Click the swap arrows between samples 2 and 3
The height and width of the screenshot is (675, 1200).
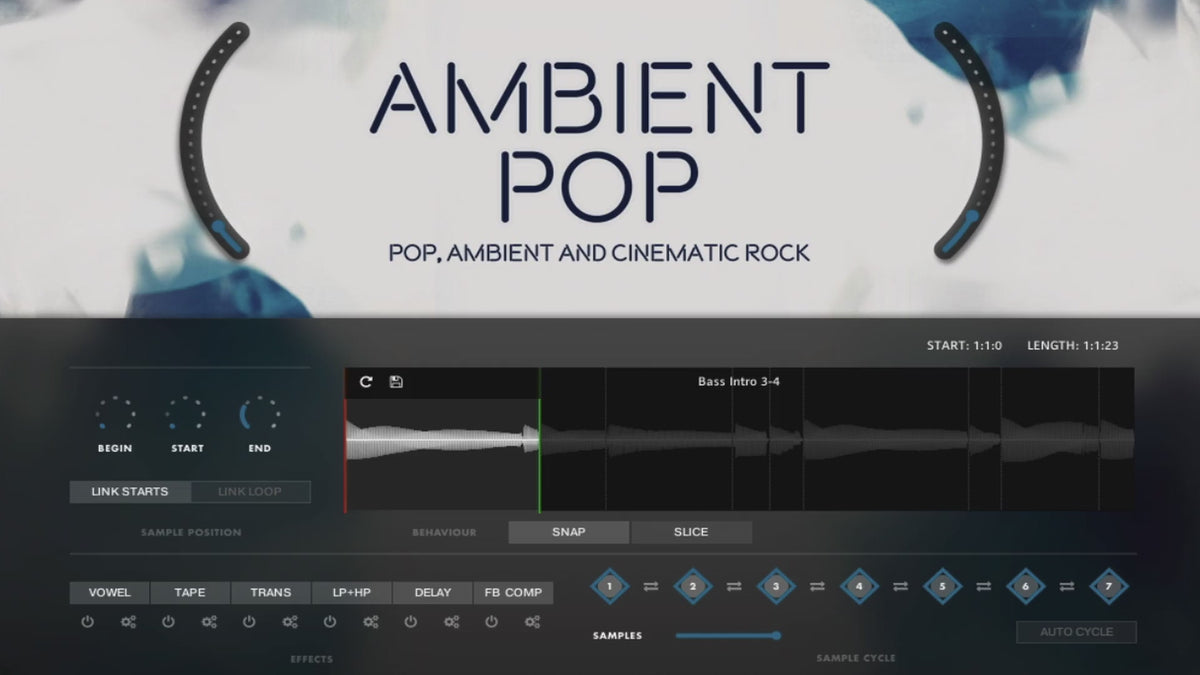[x=734, y=587]
